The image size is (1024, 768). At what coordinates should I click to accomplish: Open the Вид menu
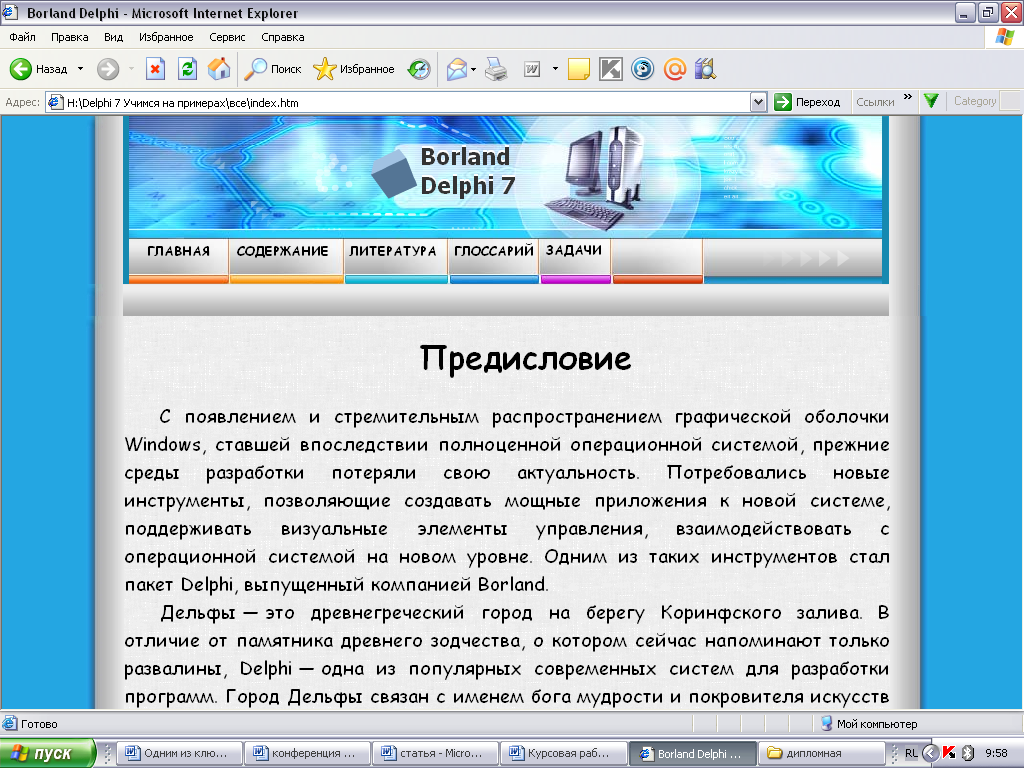click(x=114, y=37)
